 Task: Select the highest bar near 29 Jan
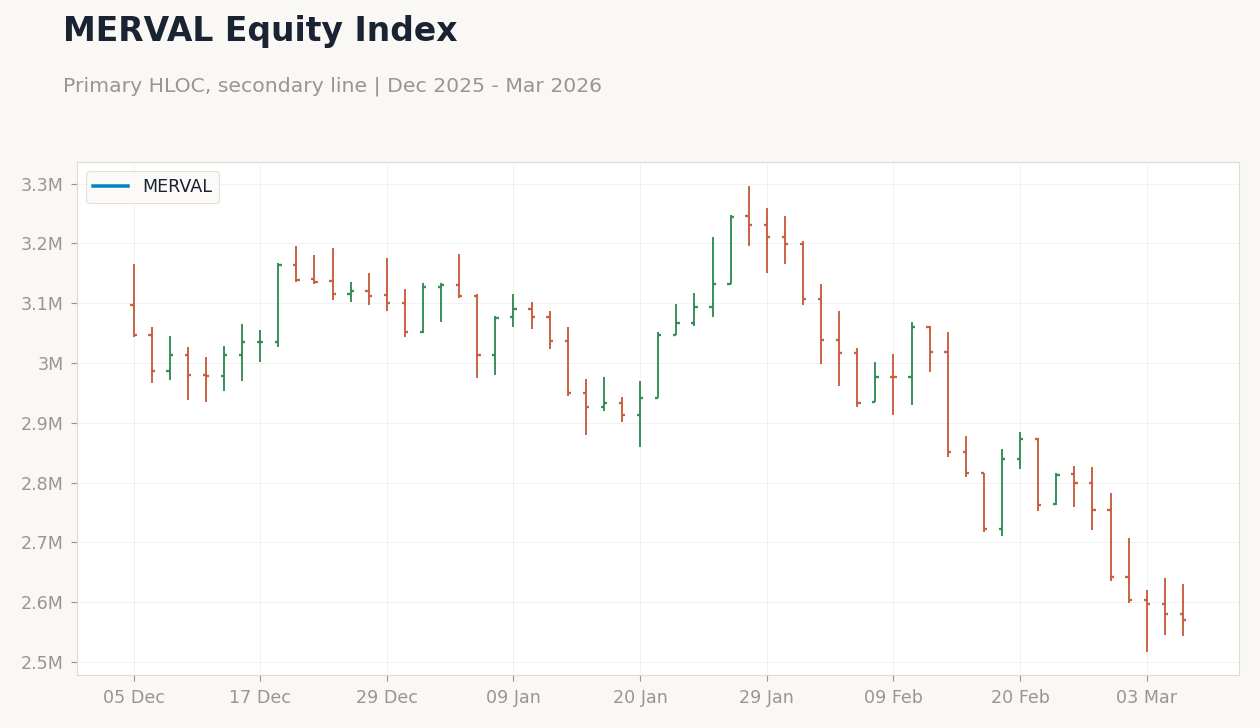[749, 216]
